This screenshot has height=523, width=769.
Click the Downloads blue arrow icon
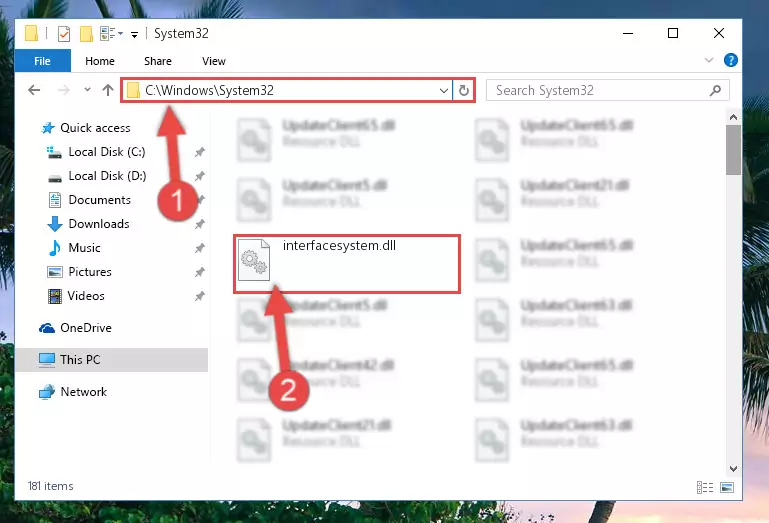tap(54, 224)
